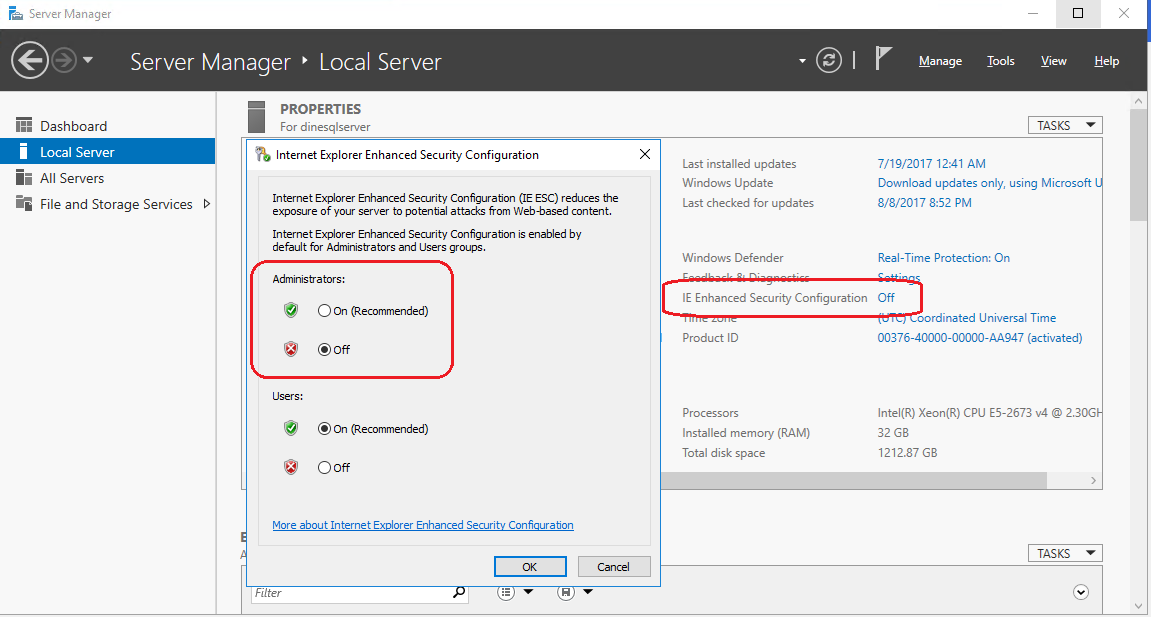The width and height of the screenshot is (1151, 617).
Task: Open the Last installed updates date link
Action: coord(932,164)
